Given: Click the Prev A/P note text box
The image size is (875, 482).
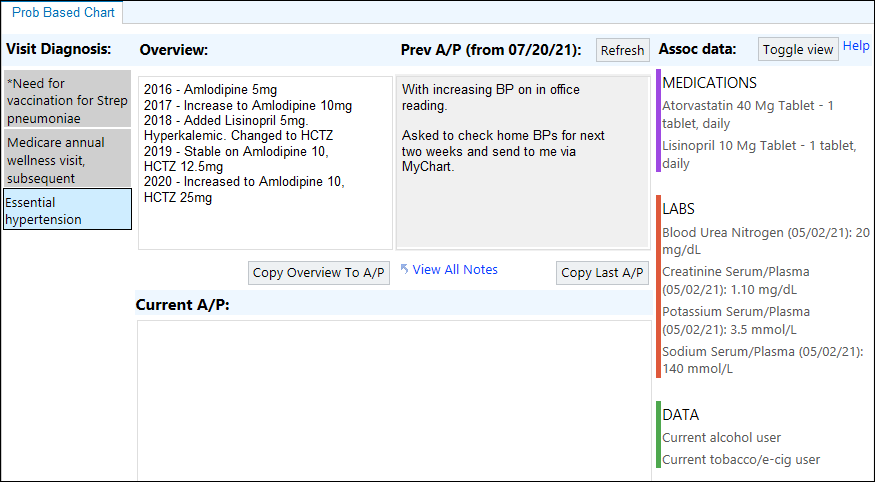Looking at the screenshot, I should point(523,162).
